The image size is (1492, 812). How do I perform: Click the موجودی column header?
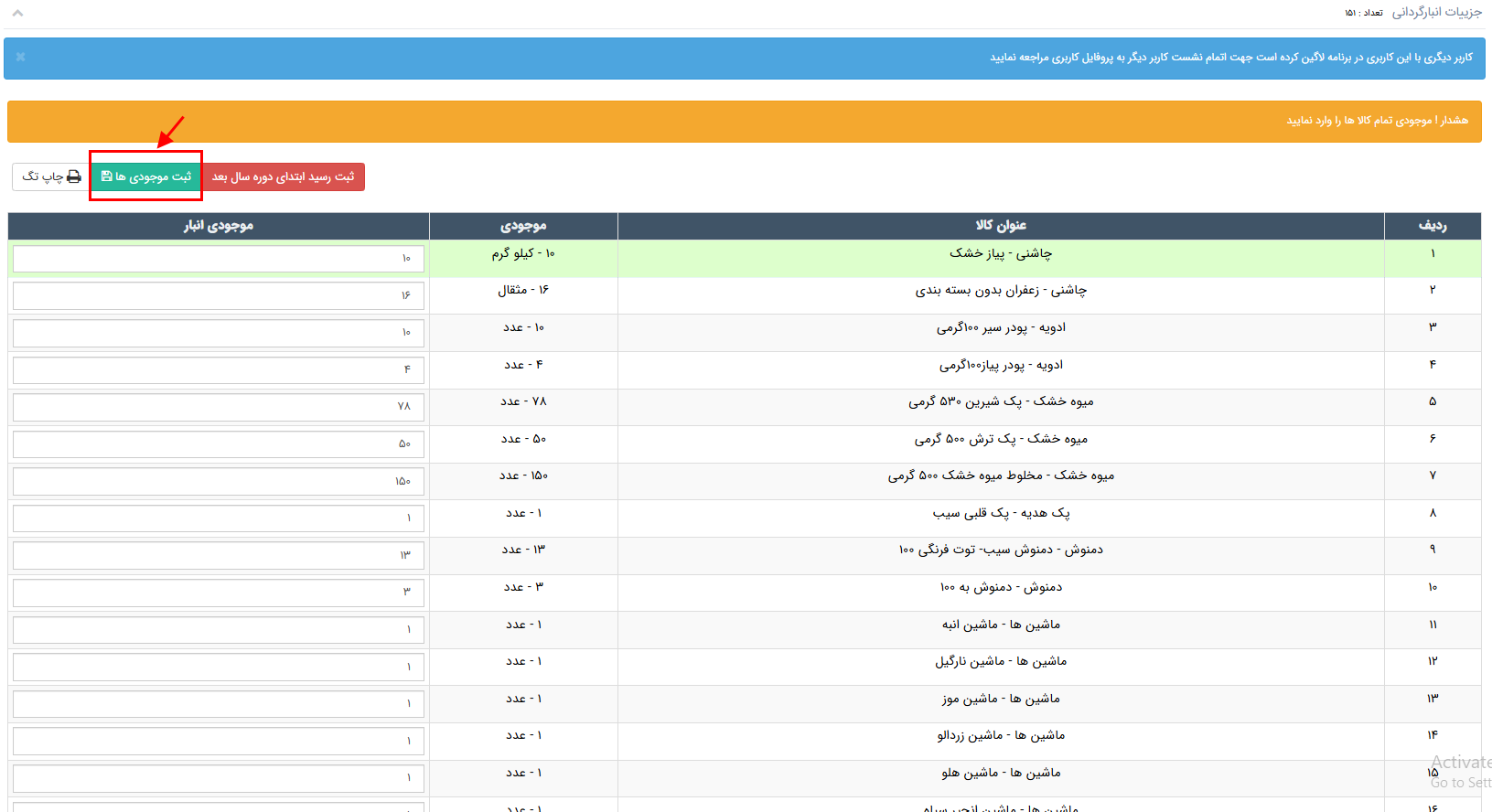click(523, 226)
